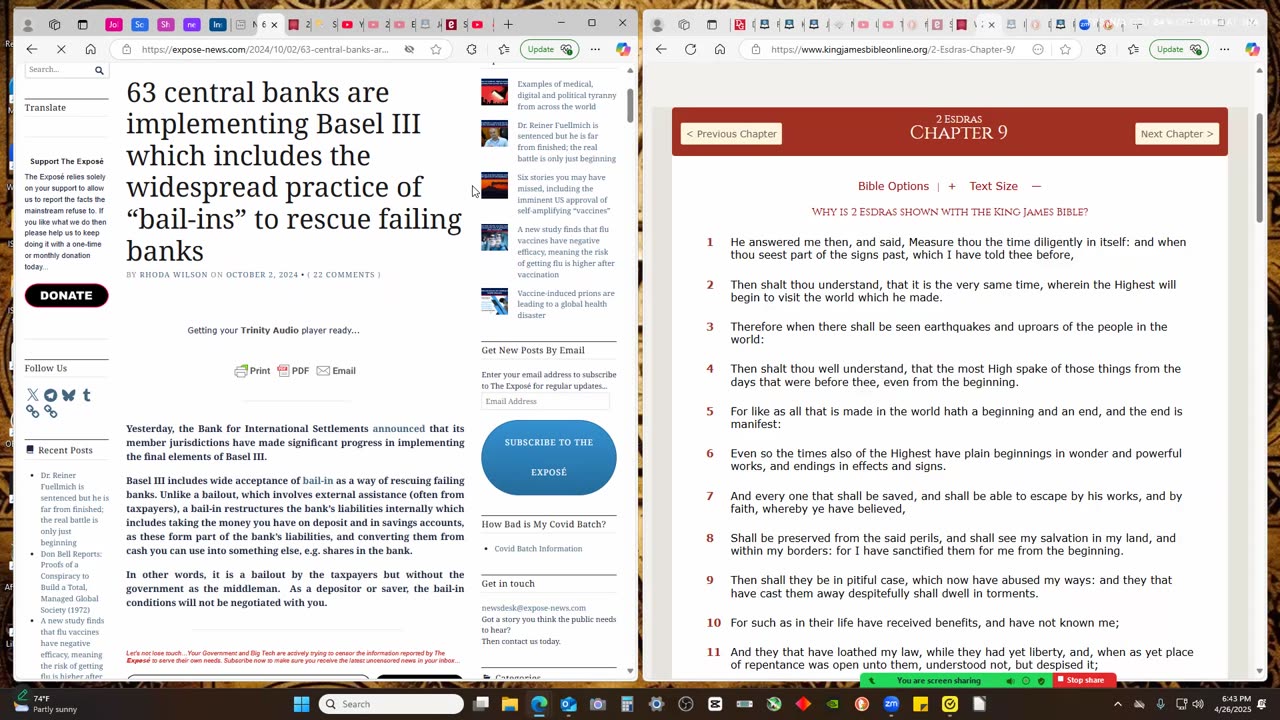Open the 'bail-in' link in the article

click(318, 480)
